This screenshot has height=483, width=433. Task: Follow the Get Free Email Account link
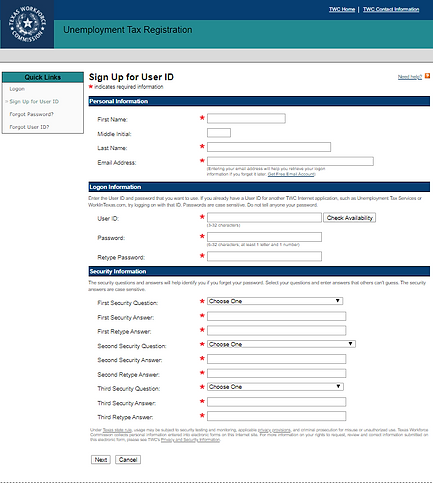click(x=291, y=174)
